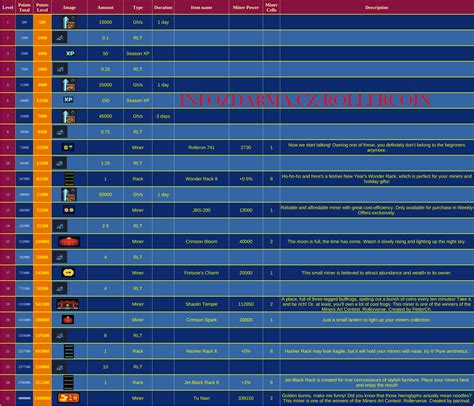This screenshot has height=406, width=474.
Task: Click the Crimson Bloom description about the moon
Action: click(x=376, y=241)
